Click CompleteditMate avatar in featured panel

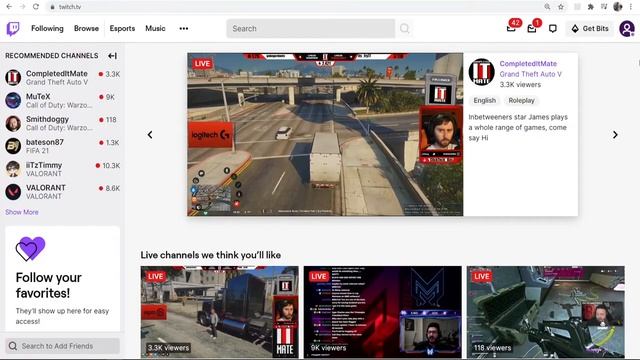coord(482,71)
